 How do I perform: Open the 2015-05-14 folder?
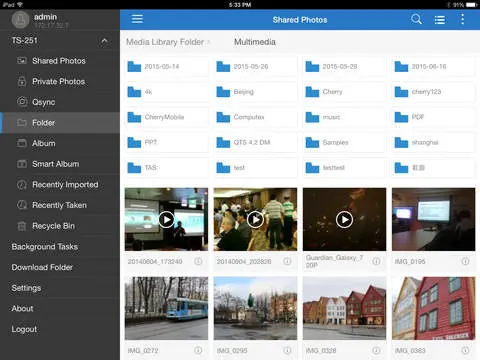[166, 67]
